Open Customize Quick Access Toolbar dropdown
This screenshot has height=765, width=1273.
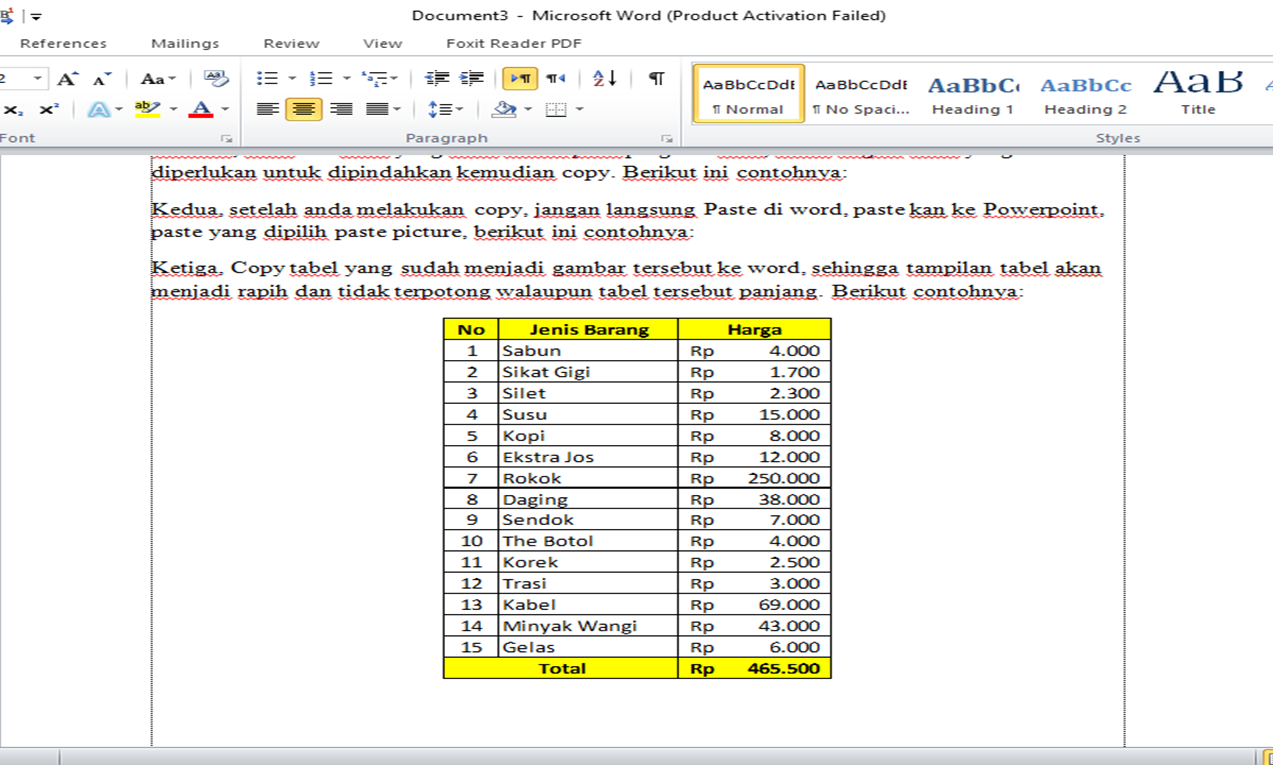click(36, 16)
